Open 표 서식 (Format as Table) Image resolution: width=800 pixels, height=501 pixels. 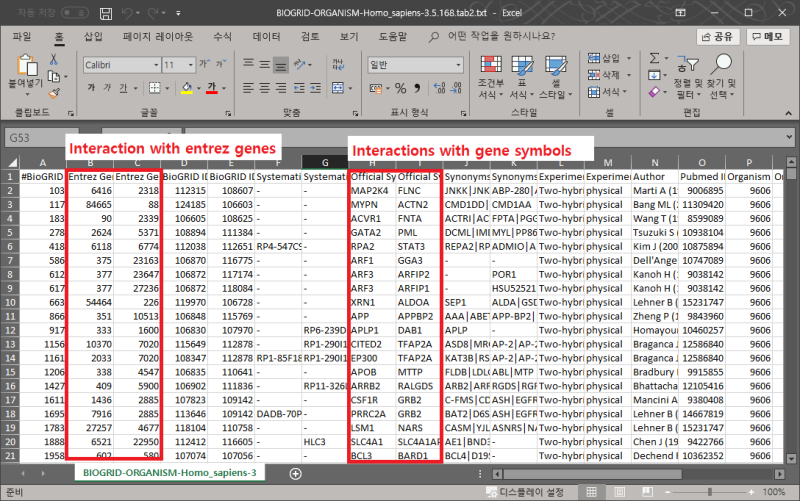coord(521,77)
